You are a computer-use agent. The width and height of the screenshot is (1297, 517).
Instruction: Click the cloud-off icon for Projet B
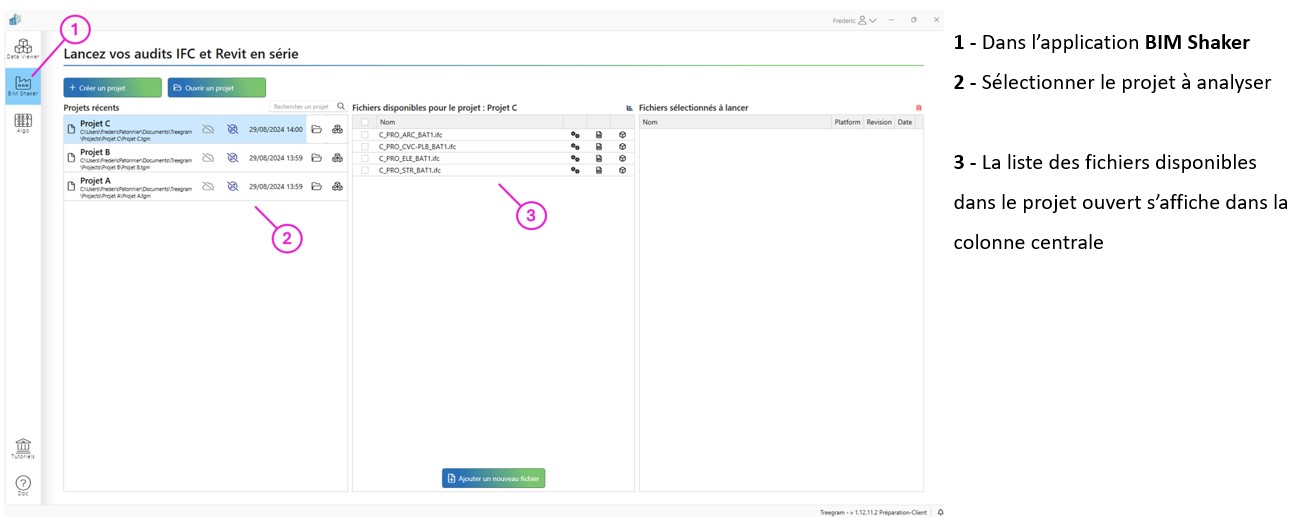[x=208, y=158]
